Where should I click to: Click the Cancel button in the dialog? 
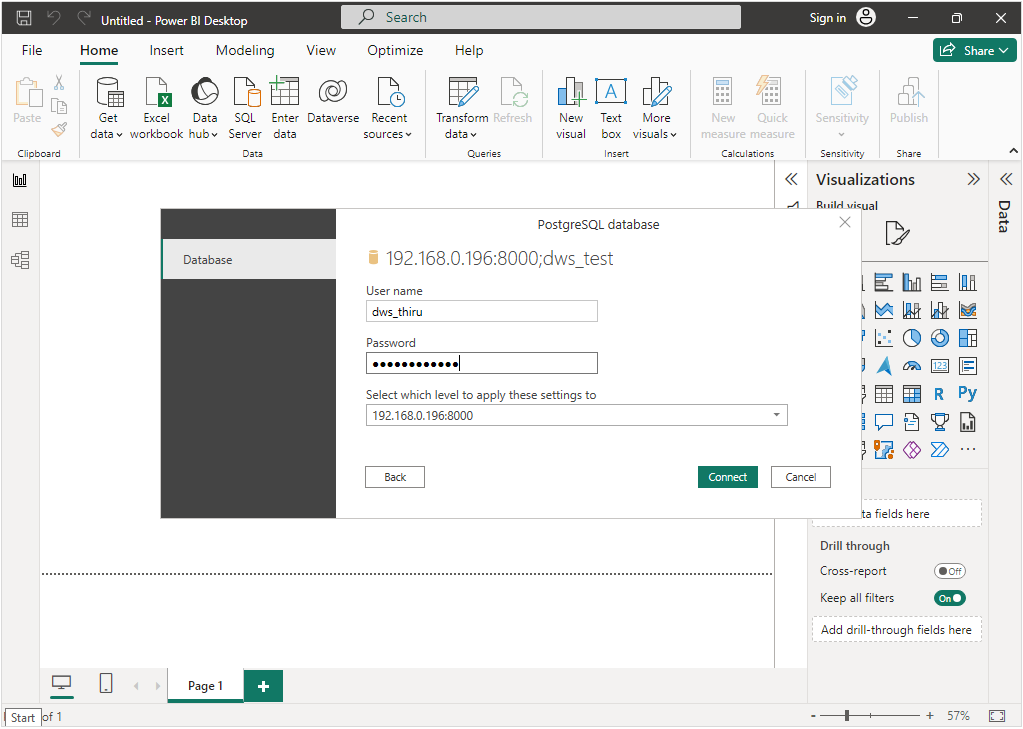click(x=801, y=477)
